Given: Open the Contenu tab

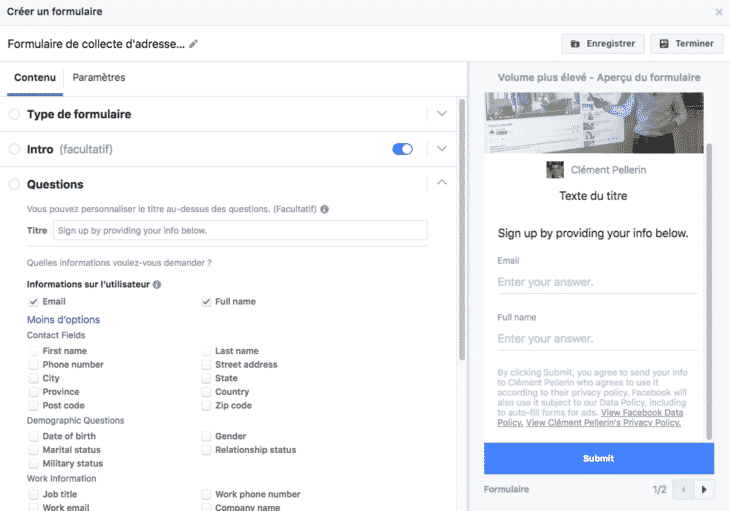Looking at the screenshot, I should tap(35, 78).
